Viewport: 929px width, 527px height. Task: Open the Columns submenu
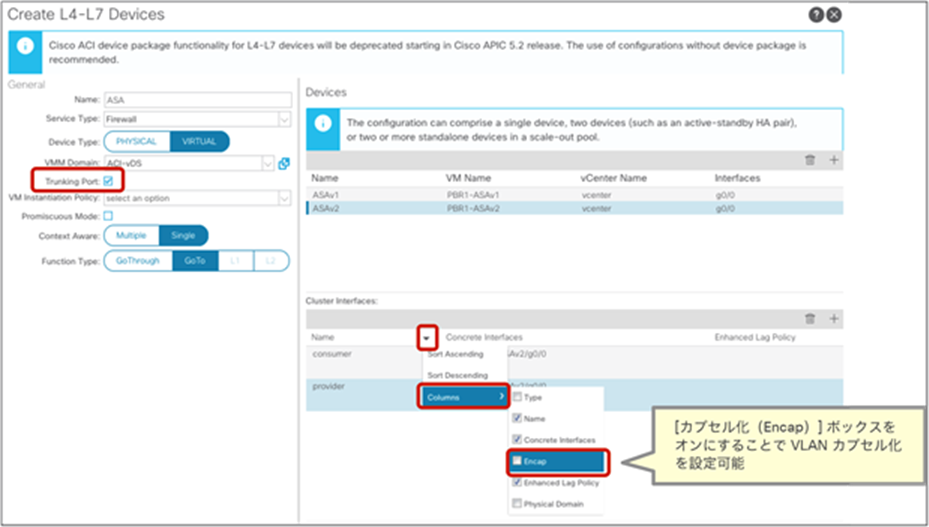(x=464, y=397)
